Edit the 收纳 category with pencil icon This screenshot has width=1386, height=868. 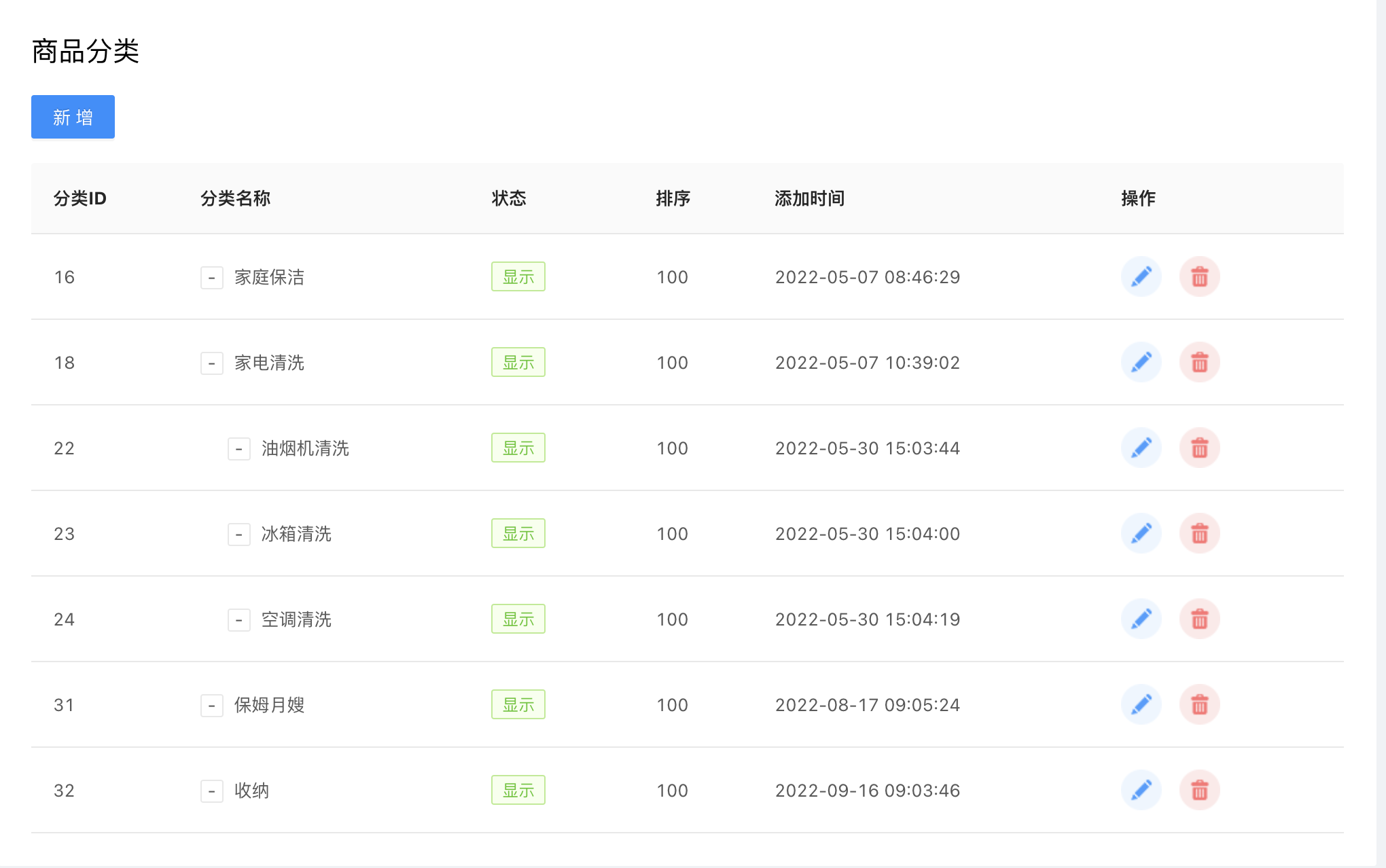point(1141,790)
